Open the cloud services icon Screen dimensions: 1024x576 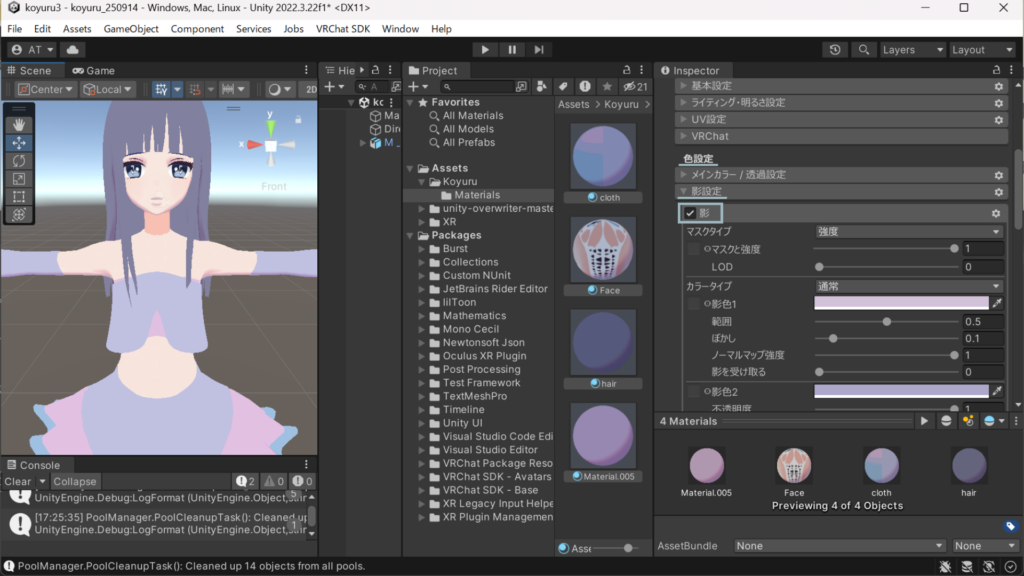(x=73, y=50)
